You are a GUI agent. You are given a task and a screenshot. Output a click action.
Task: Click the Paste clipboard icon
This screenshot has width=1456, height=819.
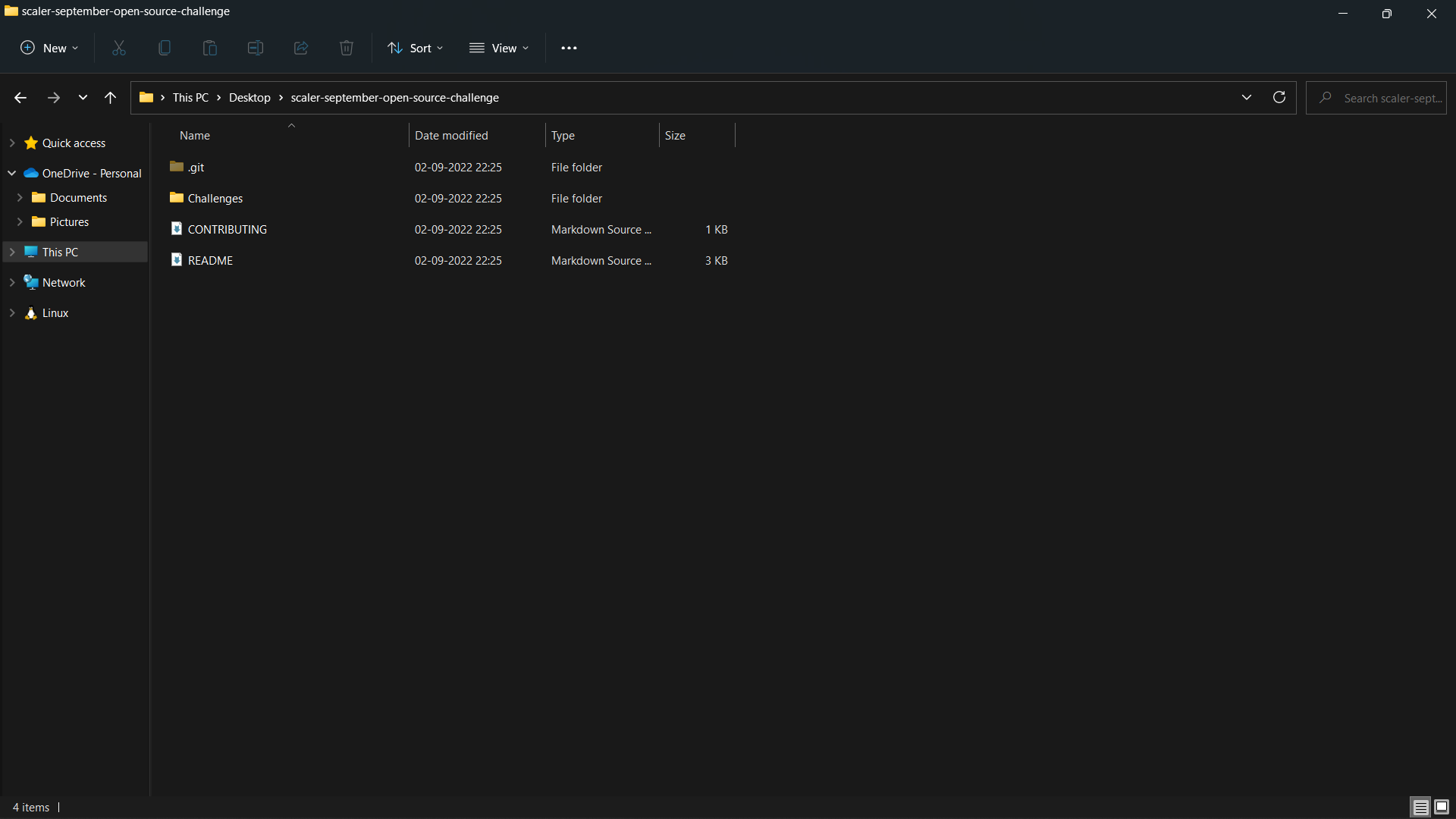click(210, 48)
